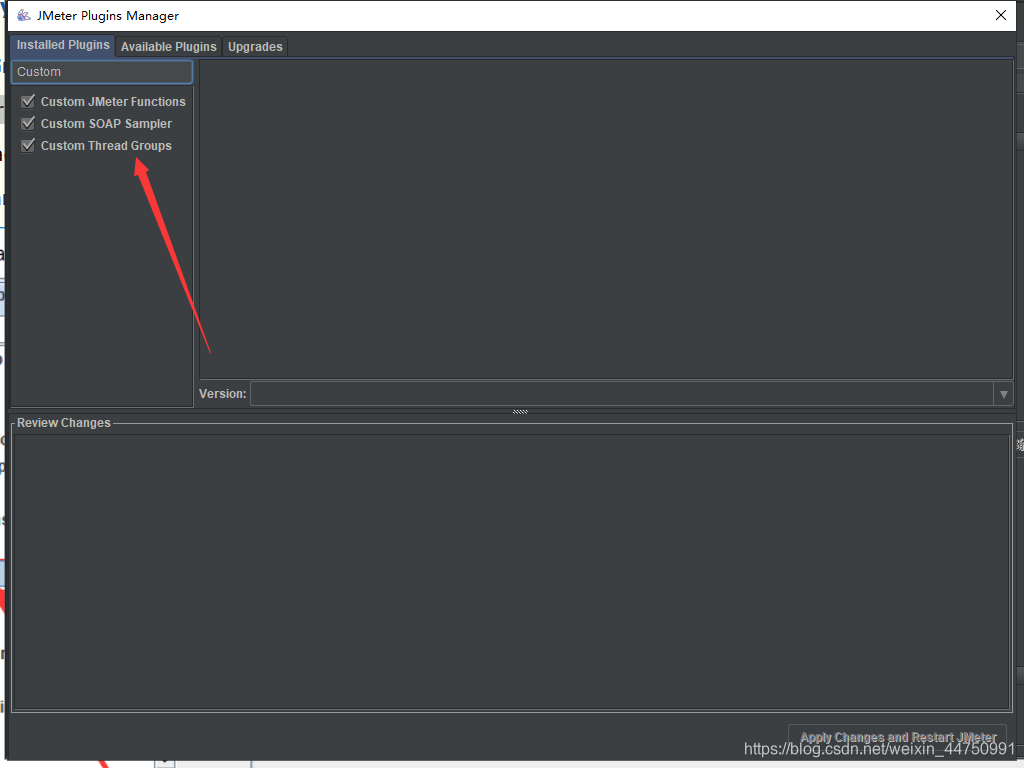This screenshot has height=768, width=1024.
Task: Click the Review Changes text area
Action: (x=512, y=571)
